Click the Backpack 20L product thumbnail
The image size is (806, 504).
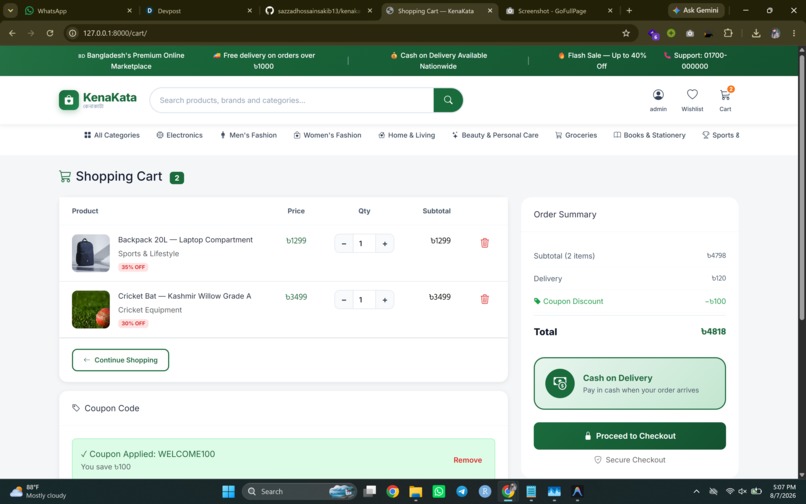coord(90,253)
